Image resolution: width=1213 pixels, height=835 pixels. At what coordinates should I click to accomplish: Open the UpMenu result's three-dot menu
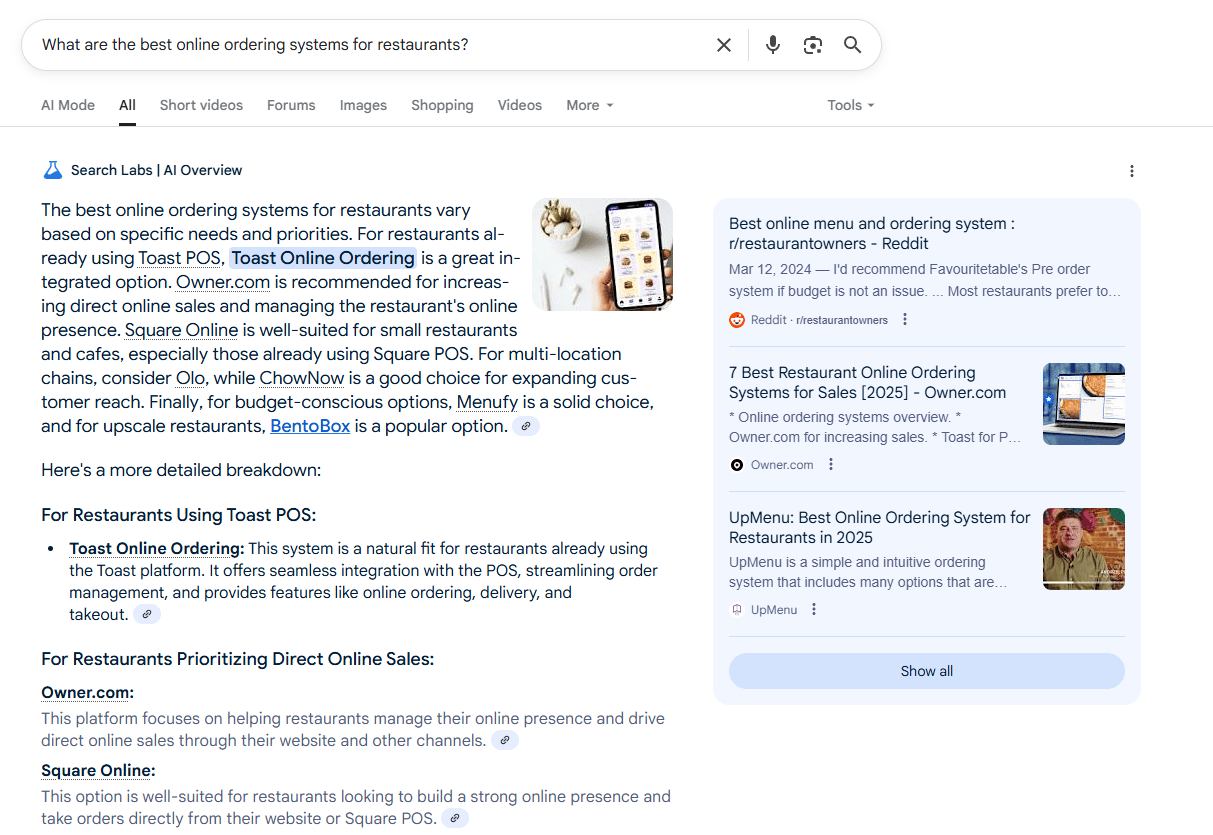click(814, 610)
